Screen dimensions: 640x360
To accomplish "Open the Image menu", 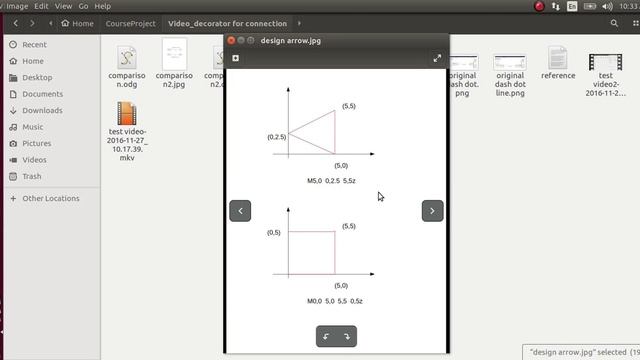I will pos(16,6).
